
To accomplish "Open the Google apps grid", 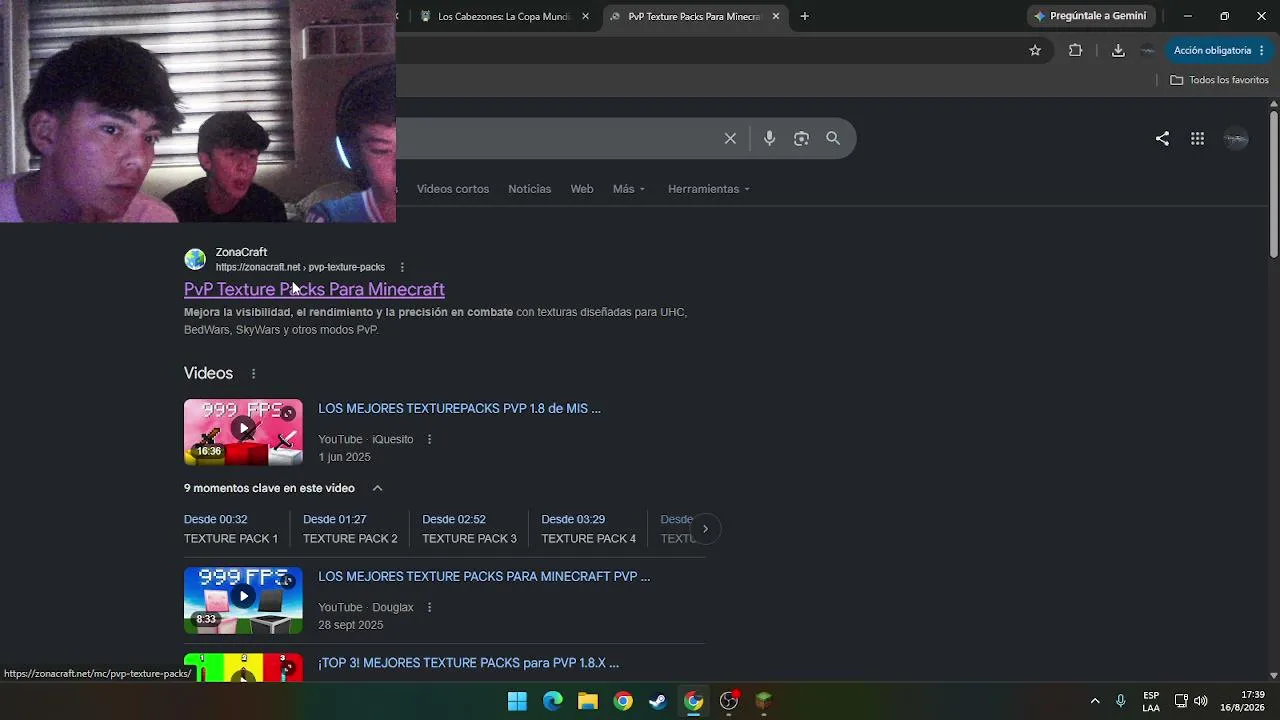I will click(1197, 139).
